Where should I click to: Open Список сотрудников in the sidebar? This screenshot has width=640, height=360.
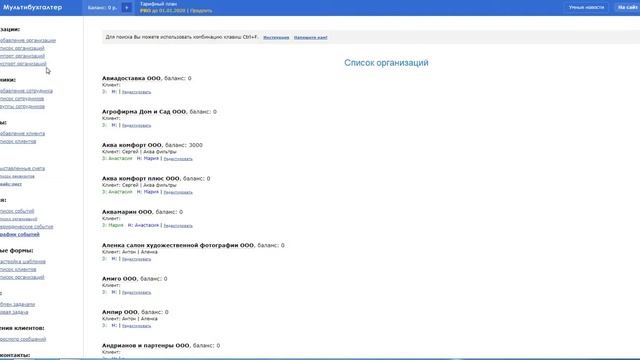pos(22,99)
